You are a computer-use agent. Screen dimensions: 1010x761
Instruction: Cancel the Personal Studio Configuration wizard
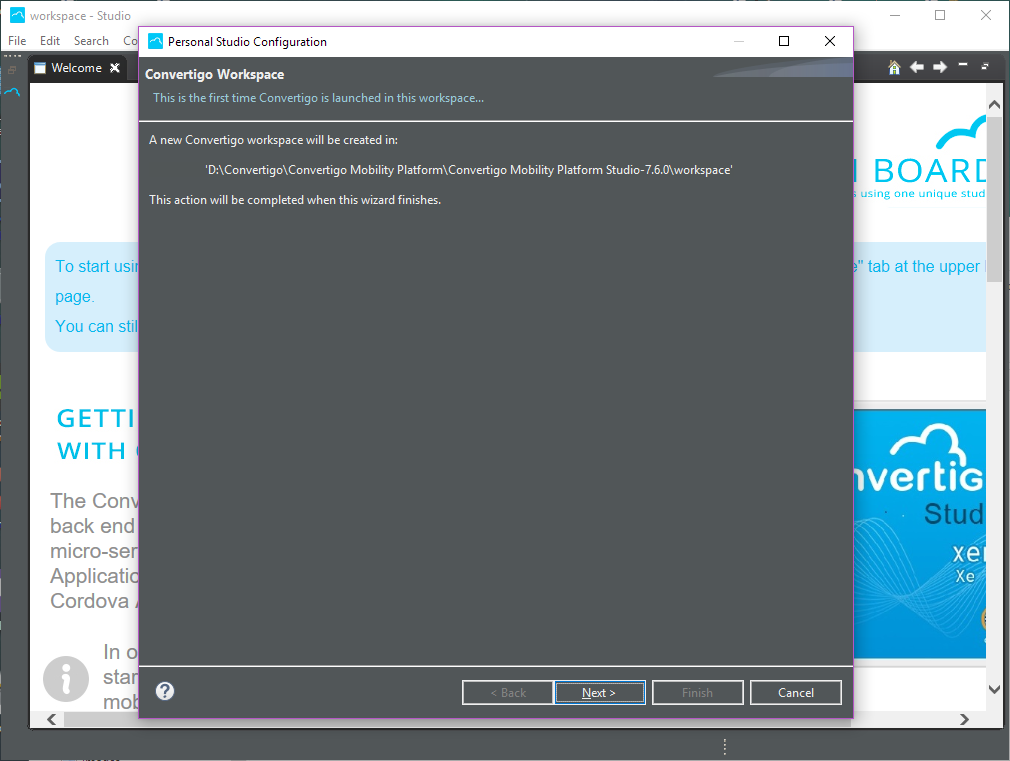pos(796,693)
